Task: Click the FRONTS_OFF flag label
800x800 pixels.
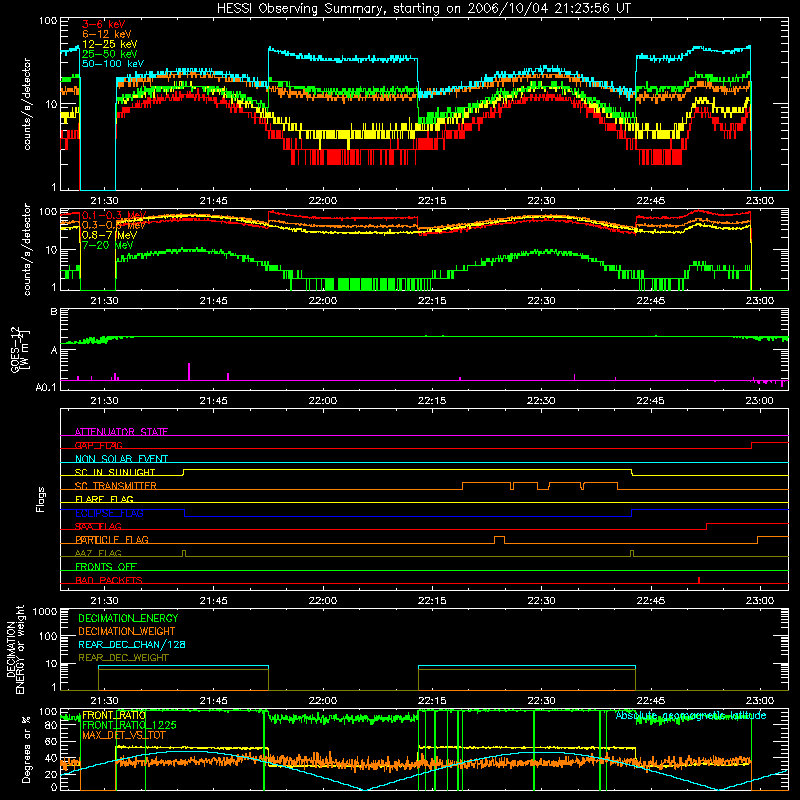Action: coord(106,567)
